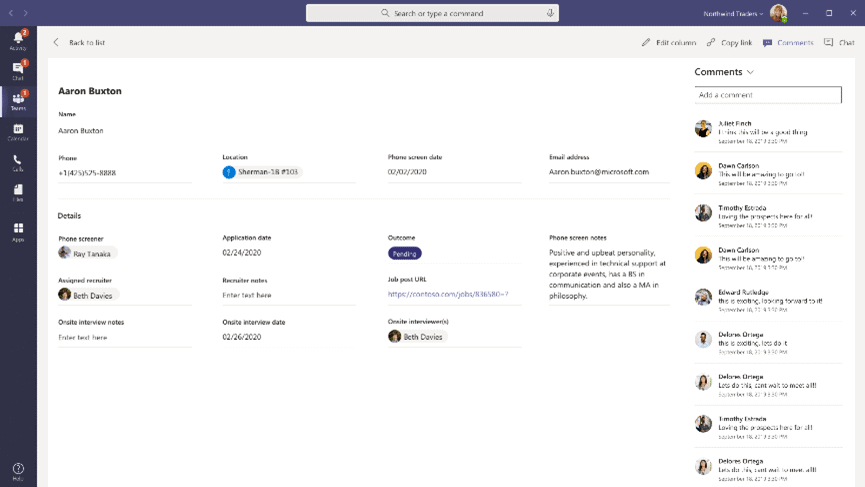This screenshot has height=487, width=865.
Task: Go back with the navigation back arrow
Action: pos(10,13)
